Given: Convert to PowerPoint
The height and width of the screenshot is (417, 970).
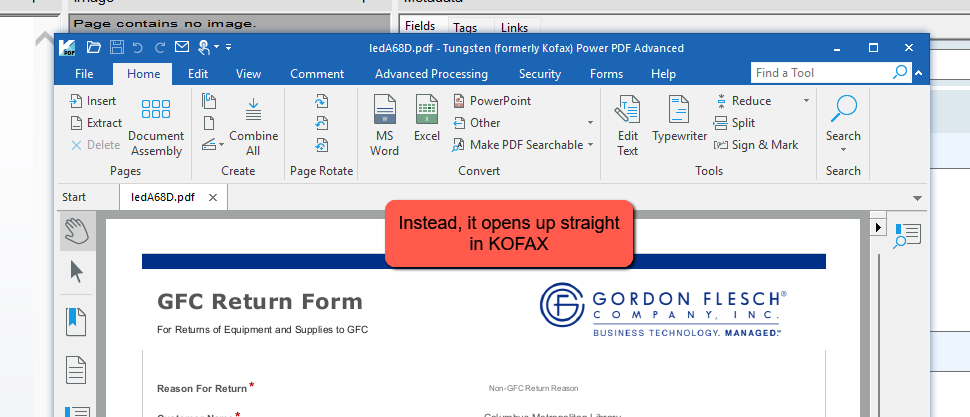Looking at the screenshot, I should [x=492, y=101].
